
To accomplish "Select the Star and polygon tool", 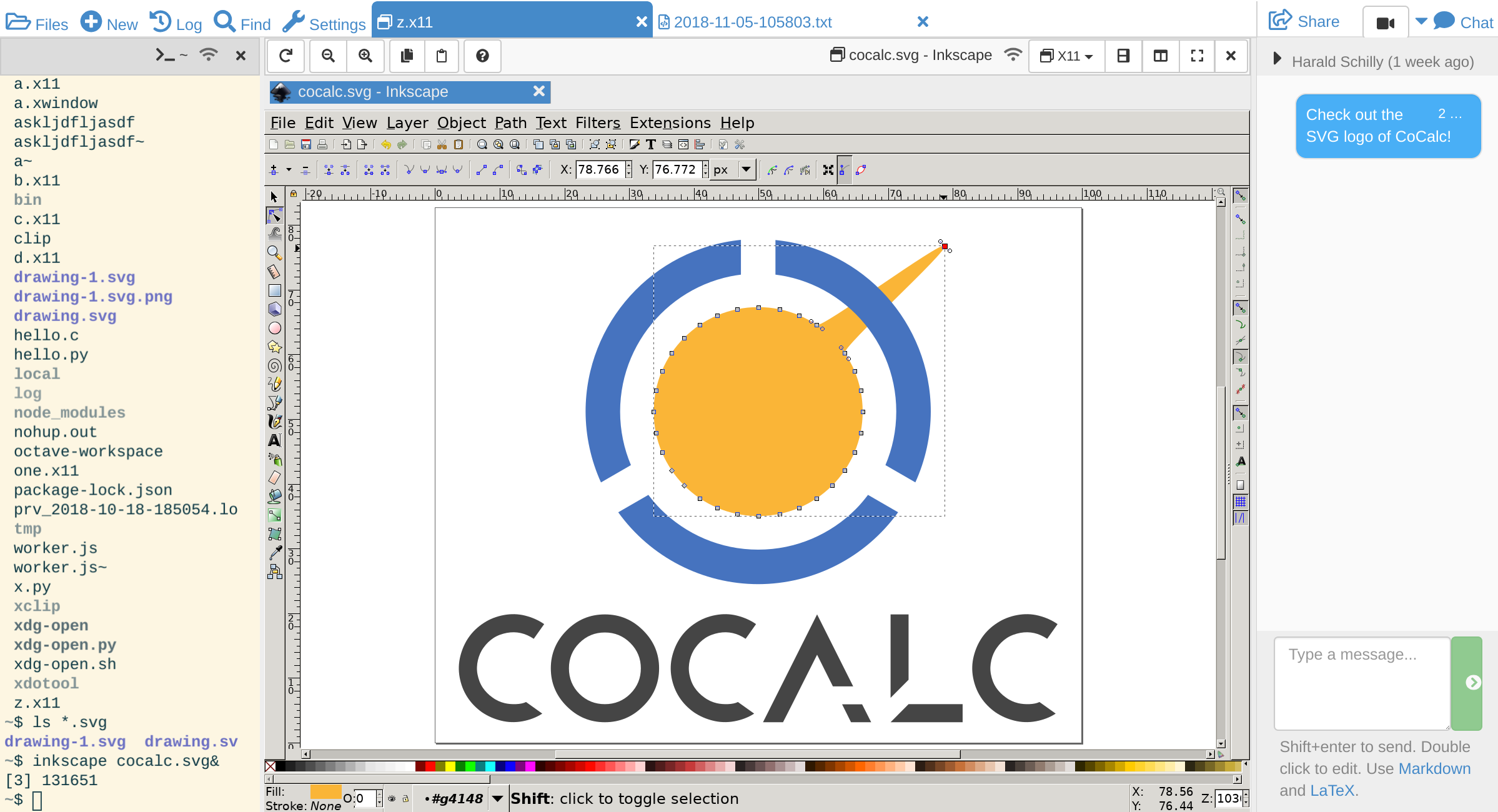I will pos(274,347).
